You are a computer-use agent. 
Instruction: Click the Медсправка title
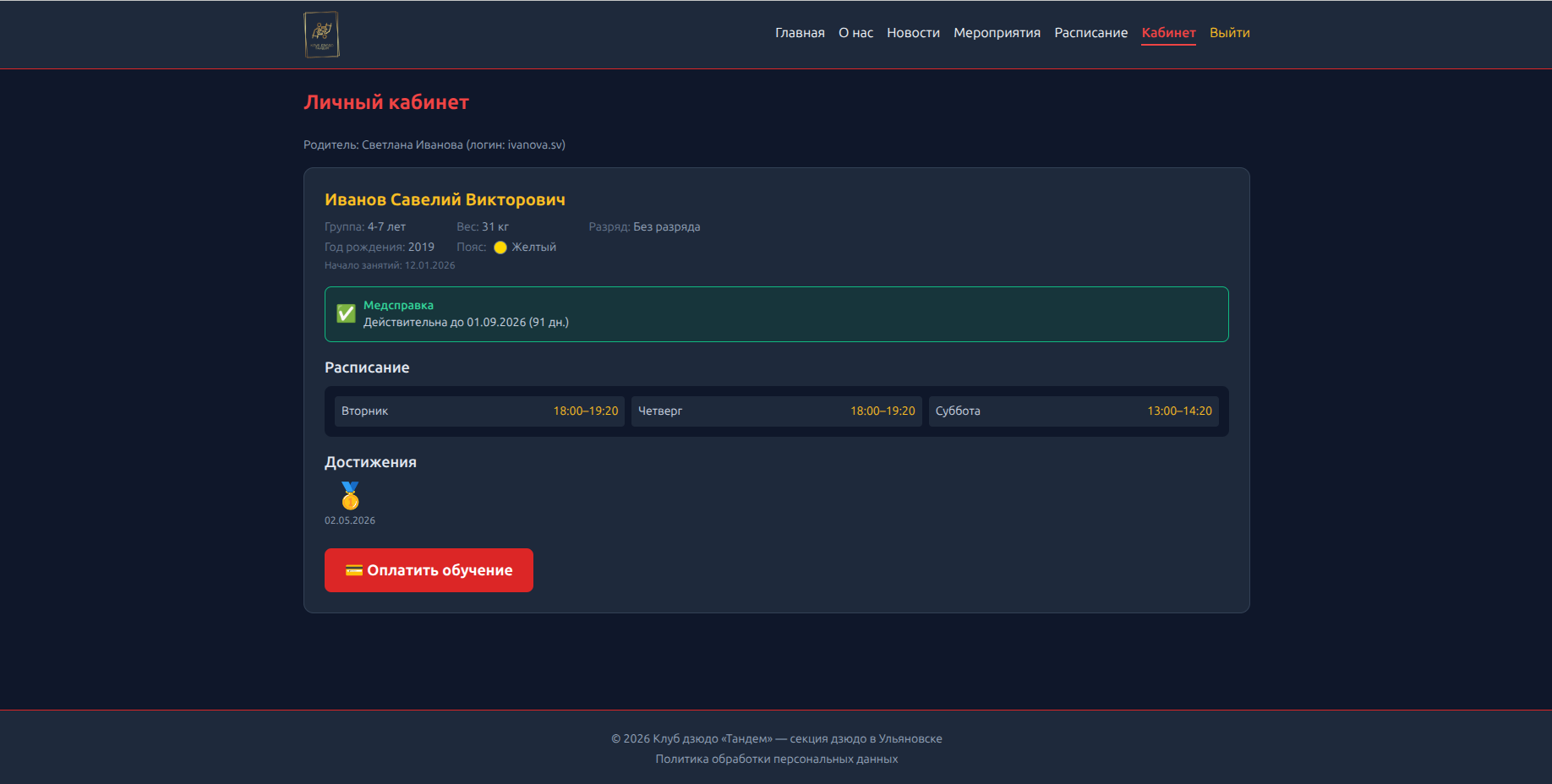(398, 305)
